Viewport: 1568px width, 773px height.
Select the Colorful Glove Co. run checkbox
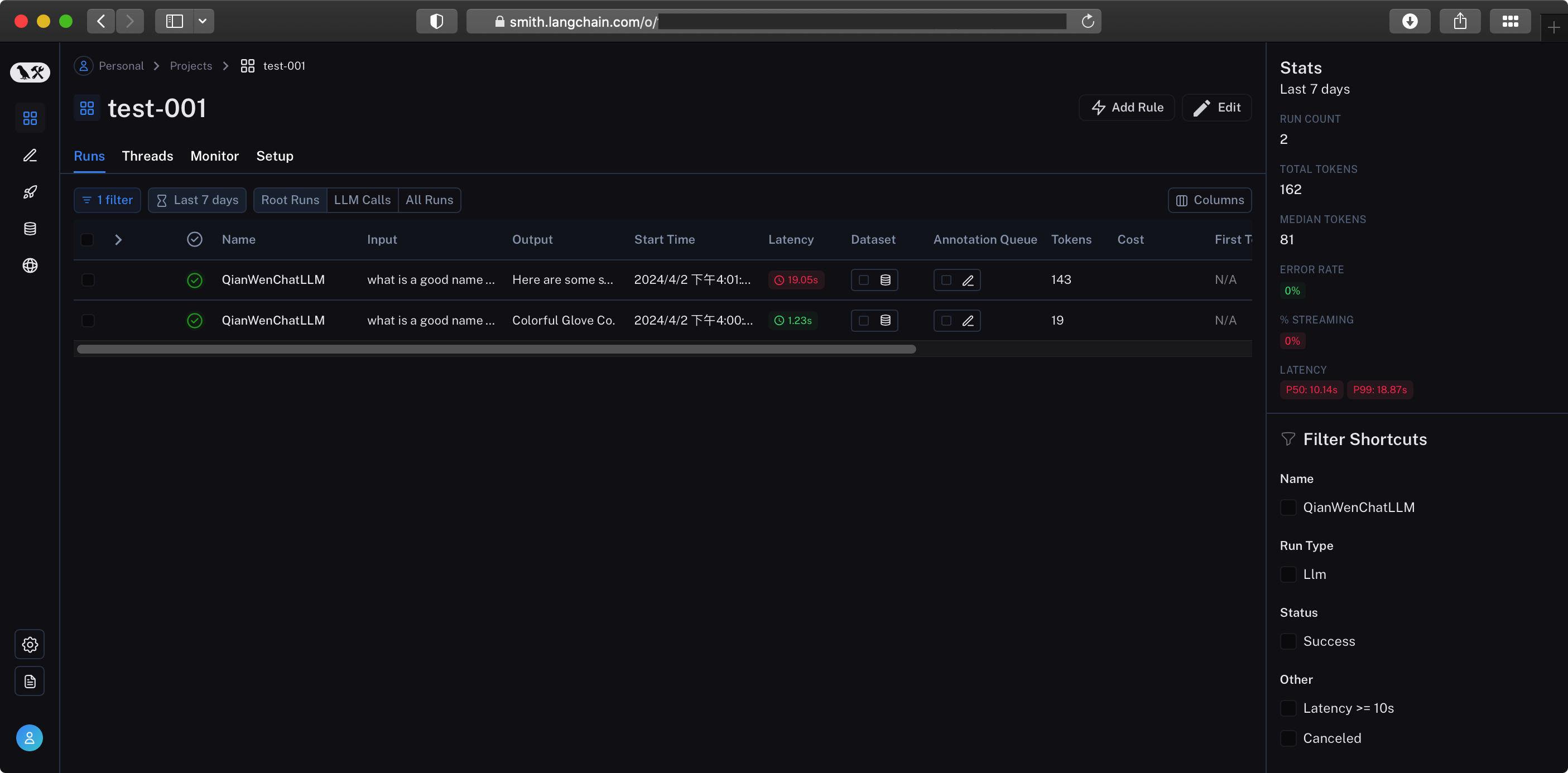pos(88,321)
